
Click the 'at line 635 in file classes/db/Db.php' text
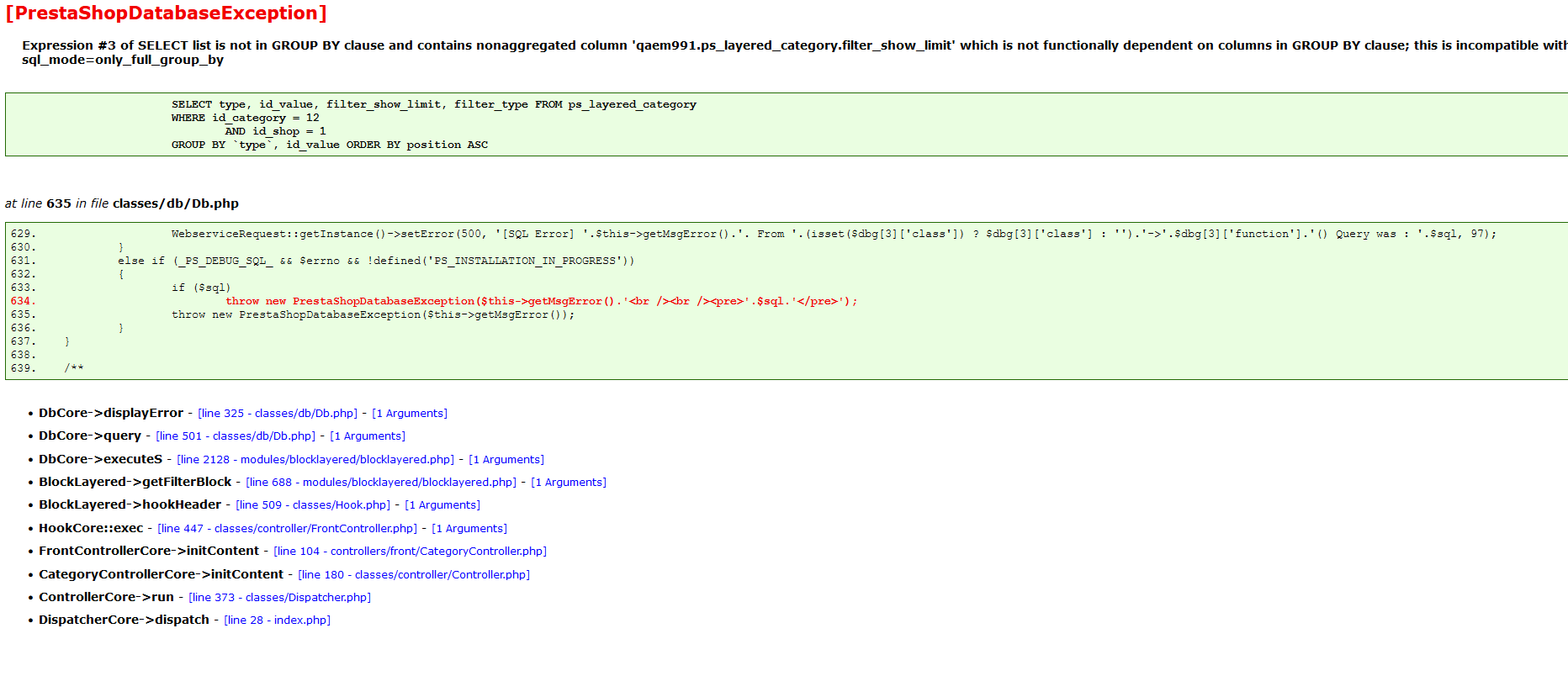click(122, 203)
